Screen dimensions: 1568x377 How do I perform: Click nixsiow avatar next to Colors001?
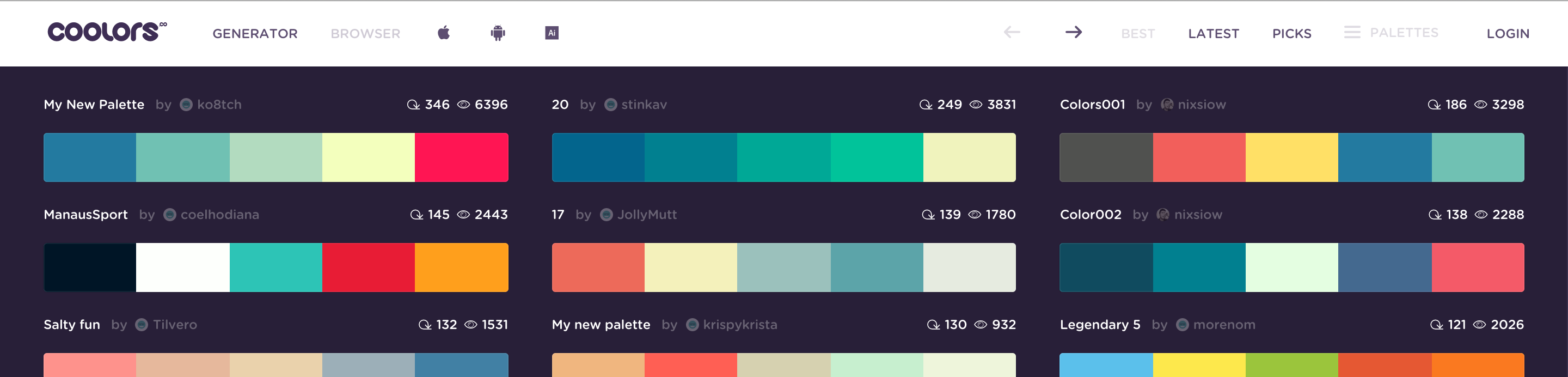[x=1167, y=105]
